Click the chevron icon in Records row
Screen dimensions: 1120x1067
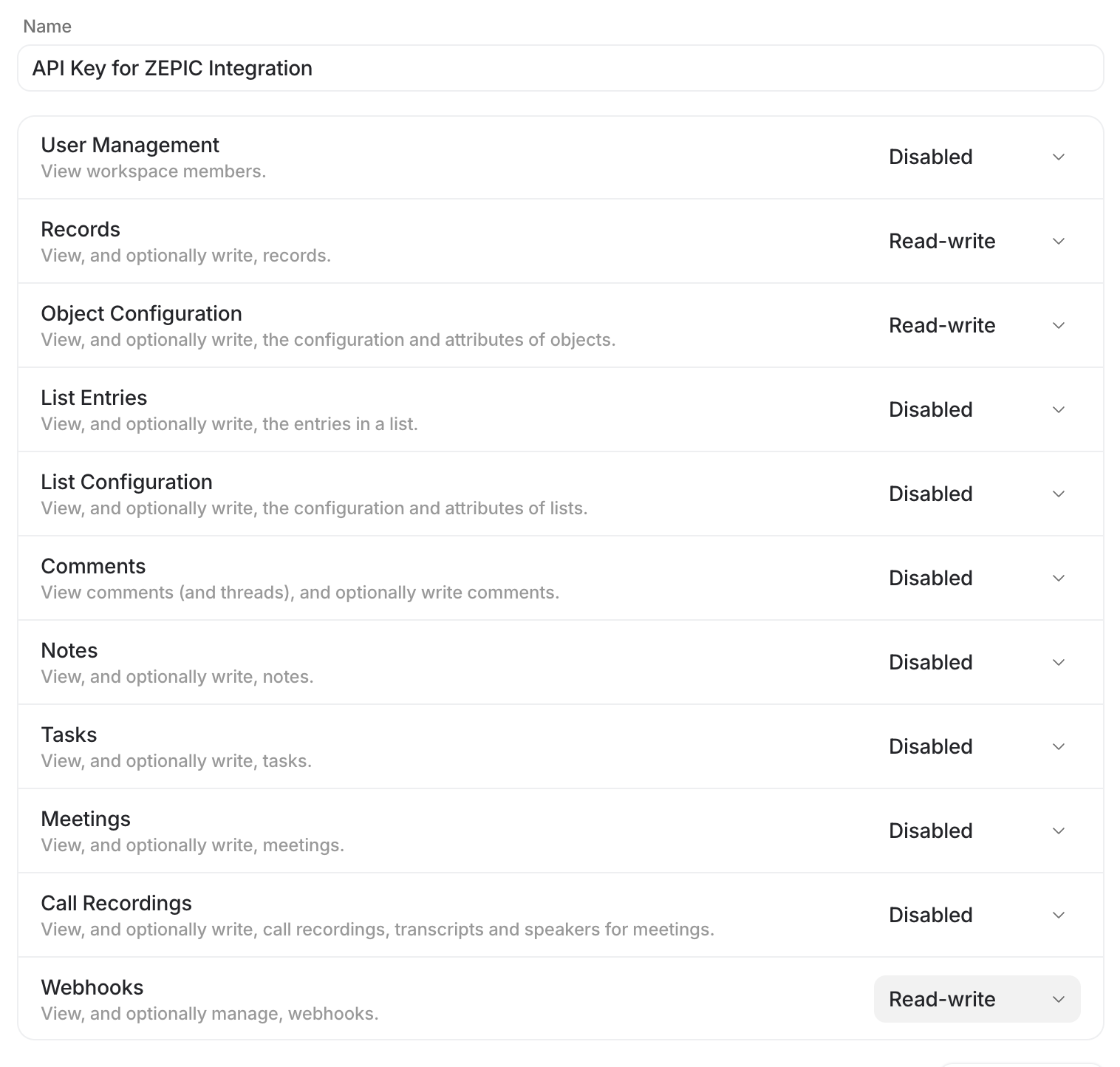[1058, 241]
